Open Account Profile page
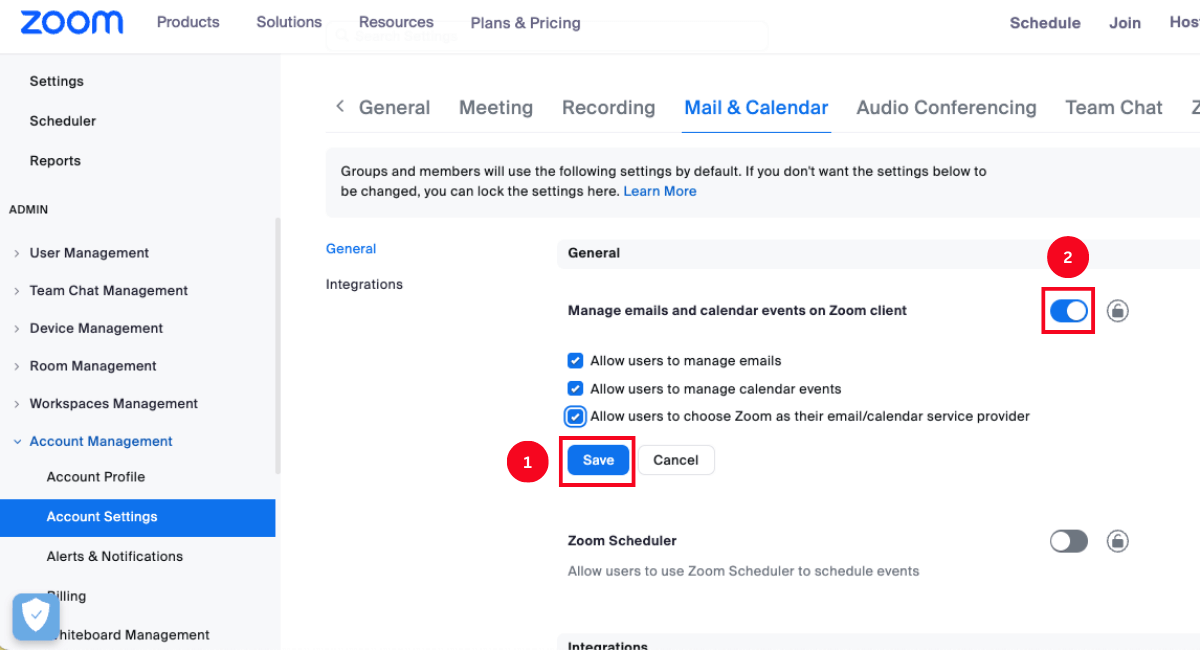The width and height of the screenshot is (1200, 650). [96, 477]
